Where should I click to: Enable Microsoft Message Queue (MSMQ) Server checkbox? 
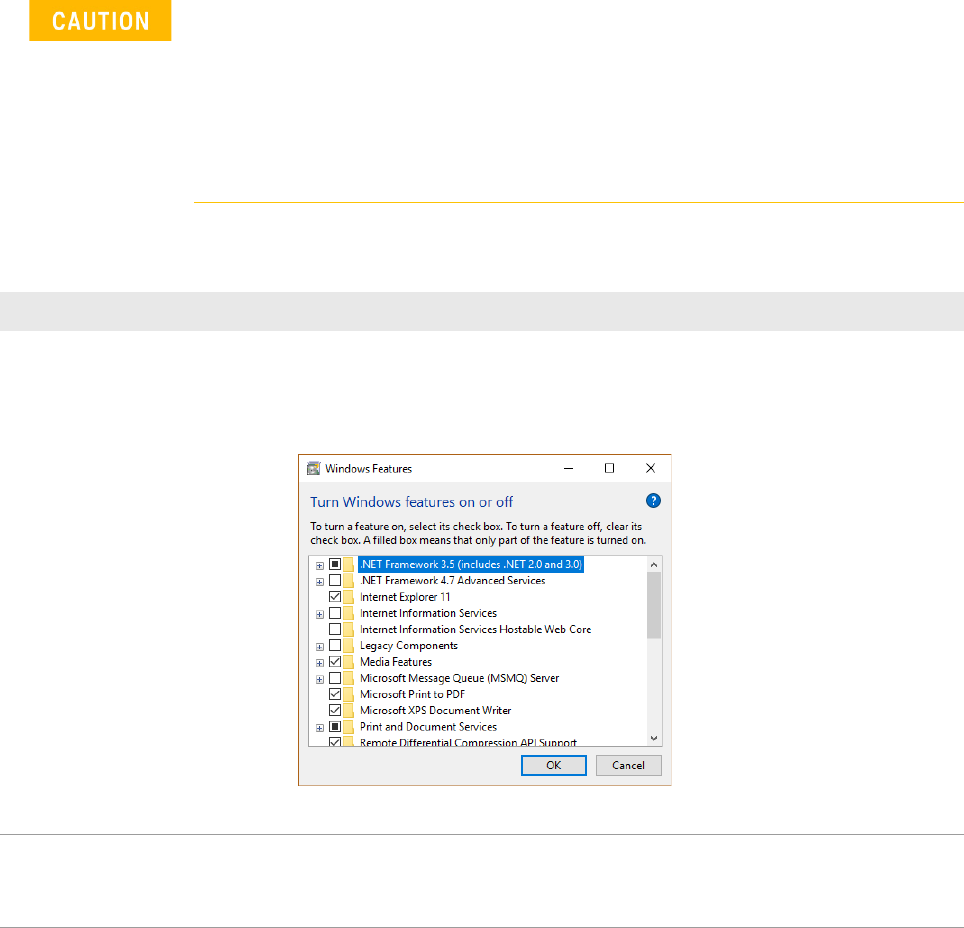pos(335,678)
